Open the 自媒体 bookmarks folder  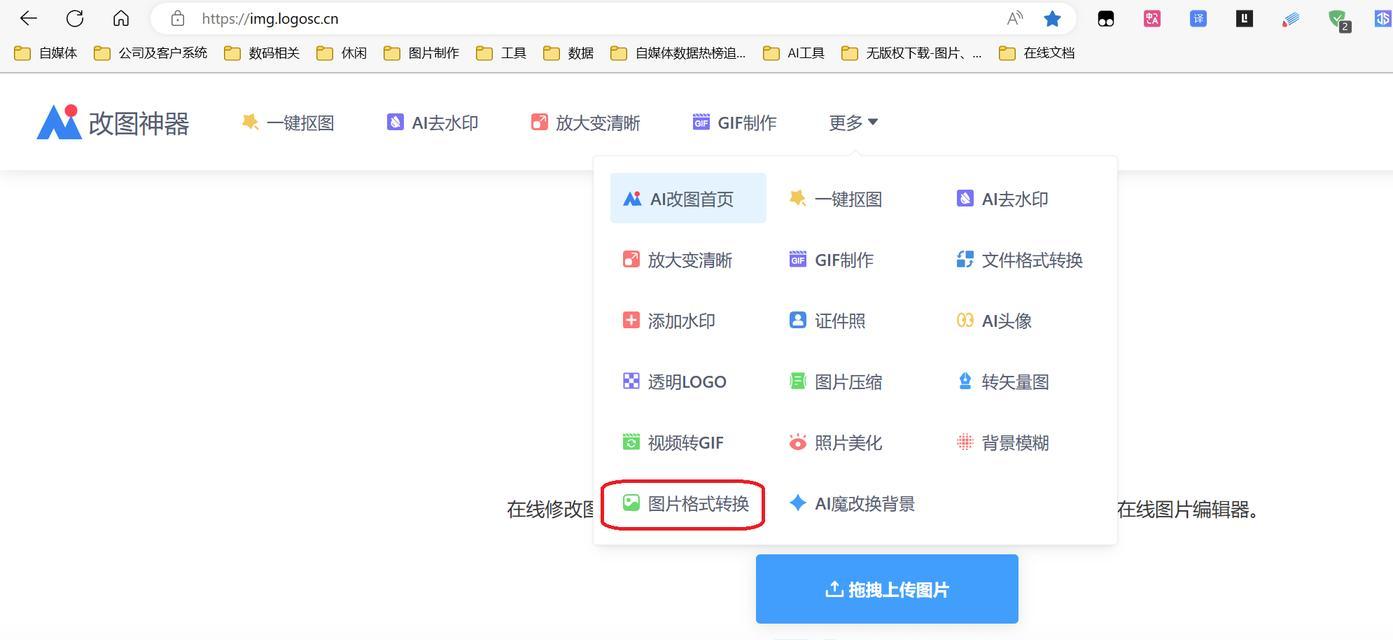pos(46,53)
